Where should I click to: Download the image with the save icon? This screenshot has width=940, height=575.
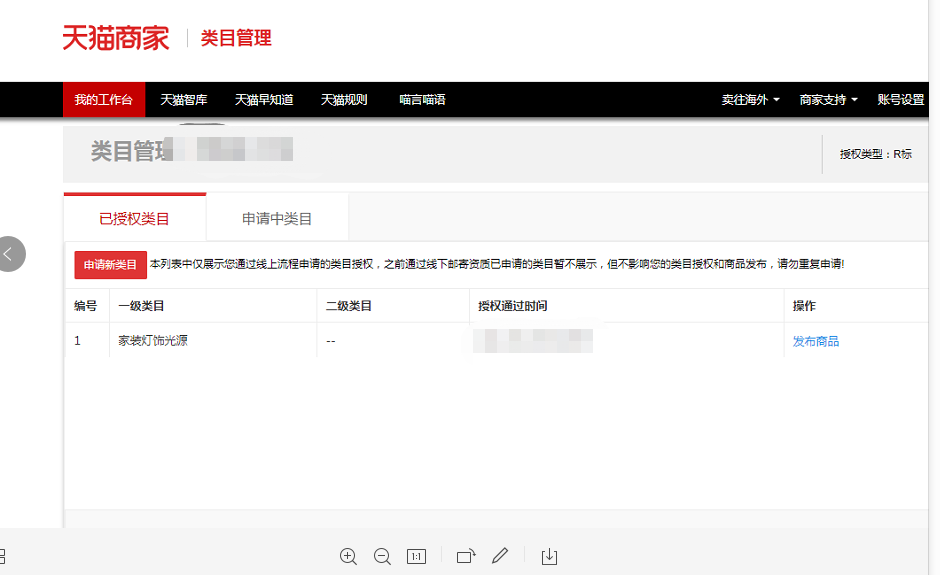pyautogui.click(x=549, y=556)
